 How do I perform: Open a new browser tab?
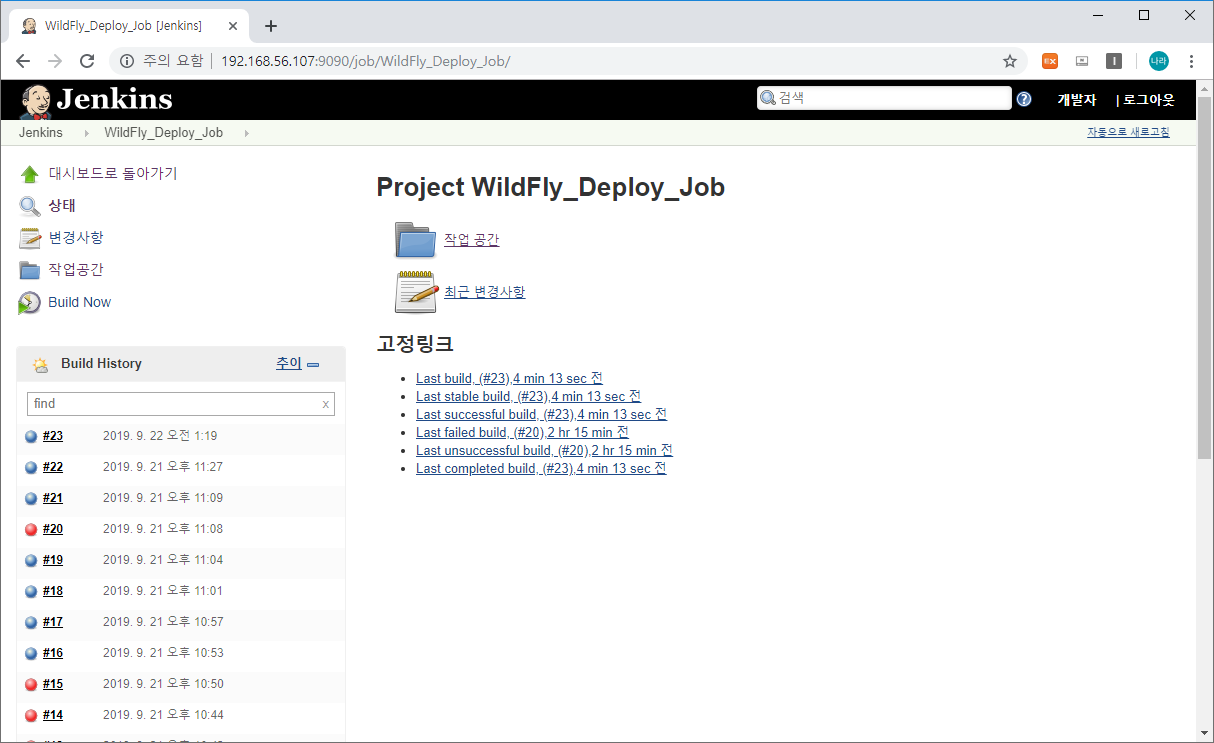tap(270, 26)
